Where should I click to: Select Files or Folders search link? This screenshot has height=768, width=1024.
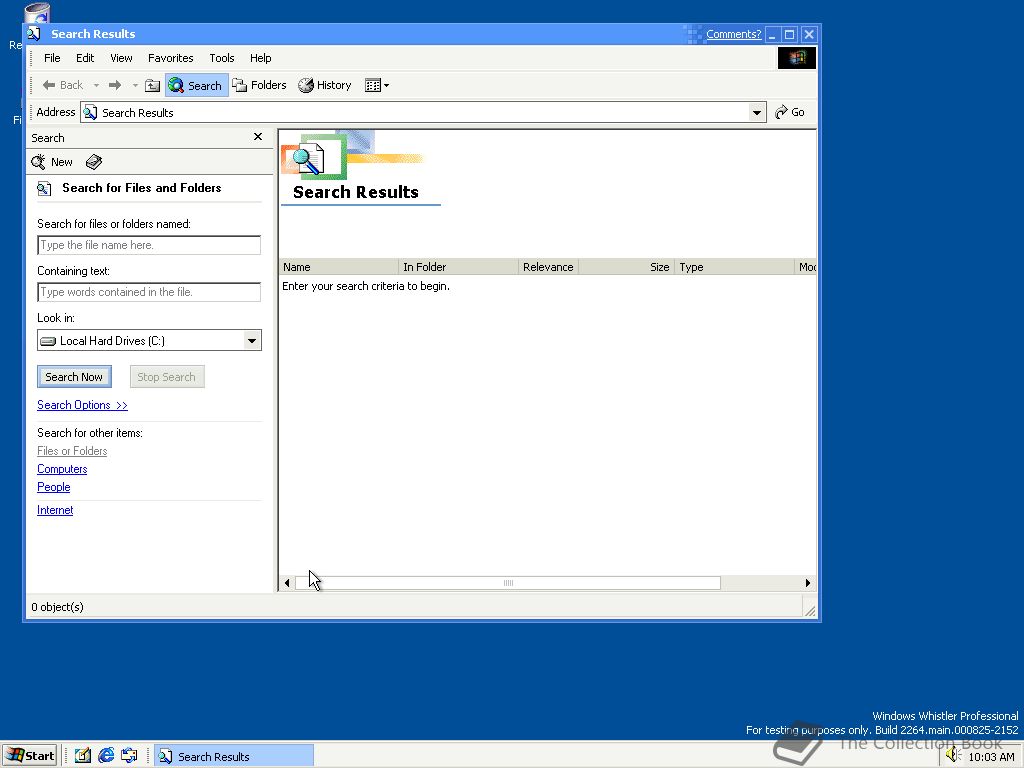[x=72, y=451]
